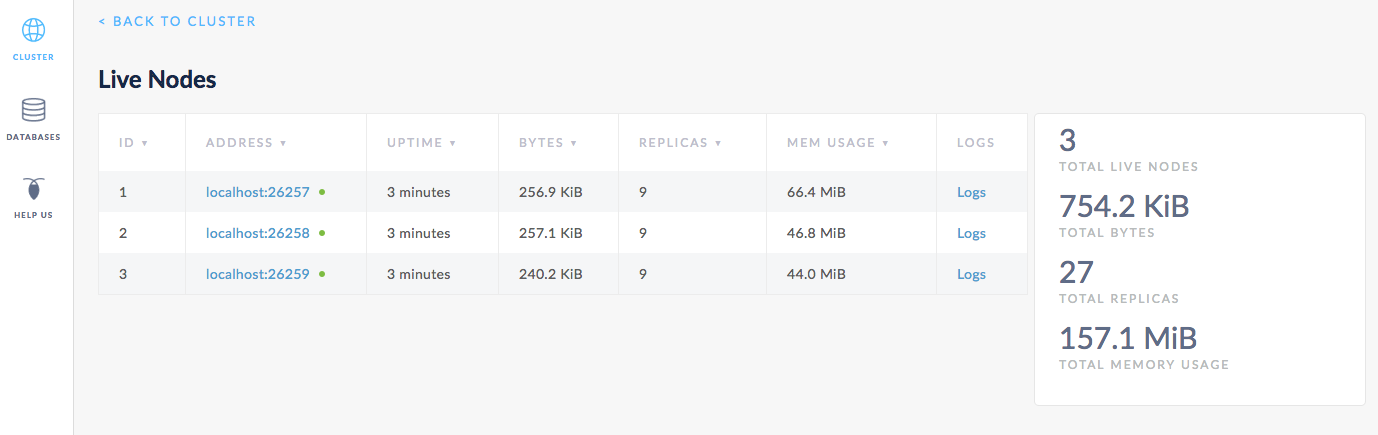Sort nodes by Bytes column arrow
This screenshot has height=435, width=1378.
tap(574, 143)
